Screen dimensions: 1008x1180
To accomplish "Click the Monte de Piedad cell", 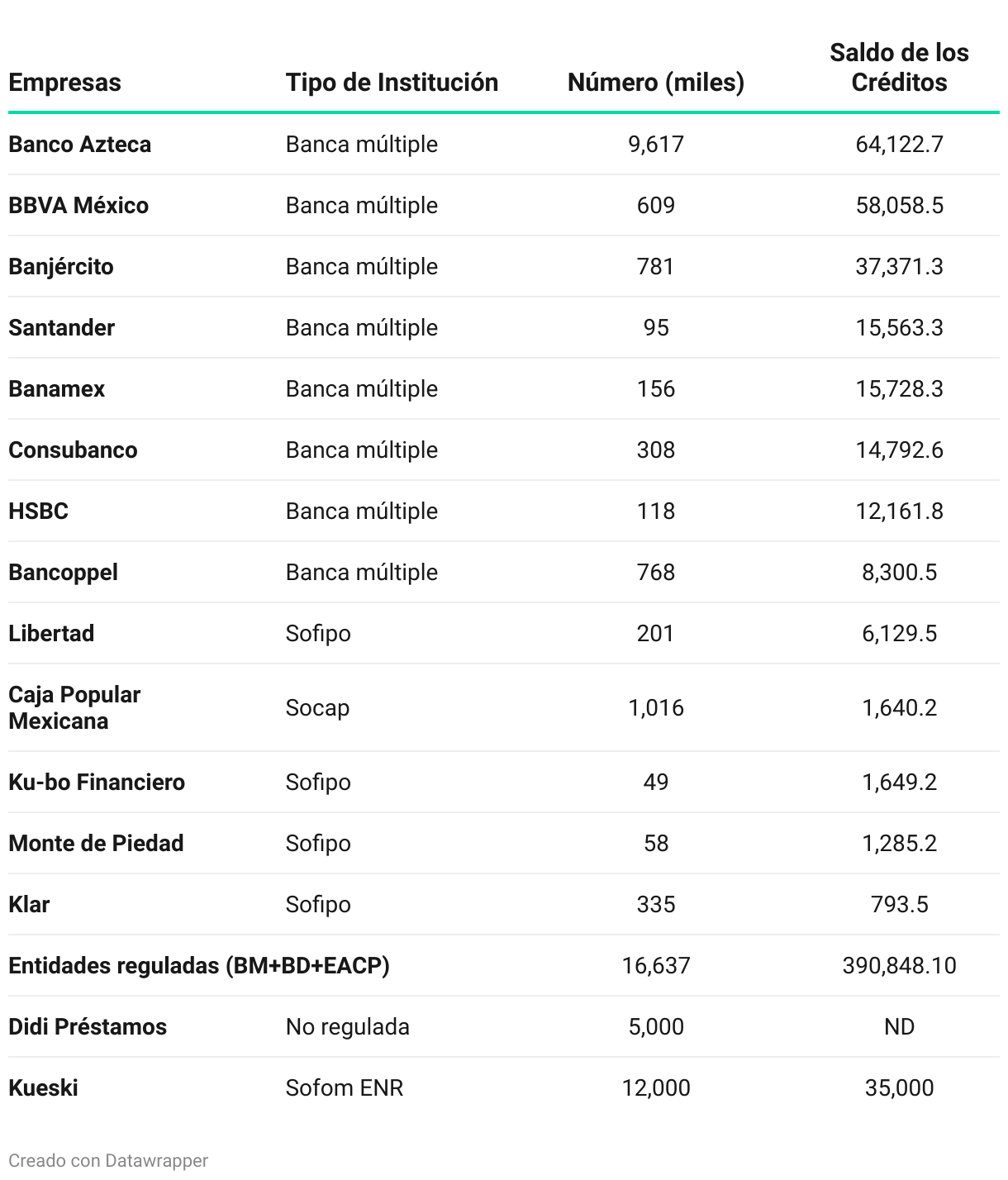I will click(96, 844).
